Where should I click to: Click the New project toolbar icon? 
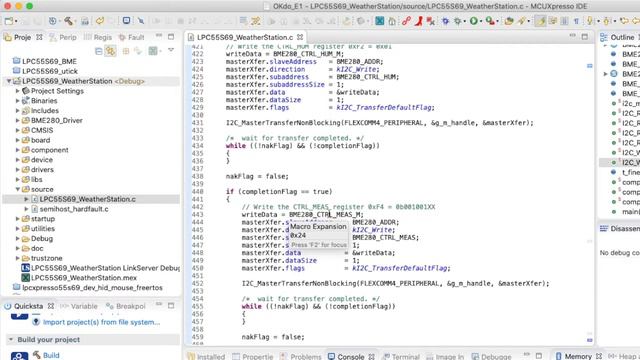(x=9, y=21)
